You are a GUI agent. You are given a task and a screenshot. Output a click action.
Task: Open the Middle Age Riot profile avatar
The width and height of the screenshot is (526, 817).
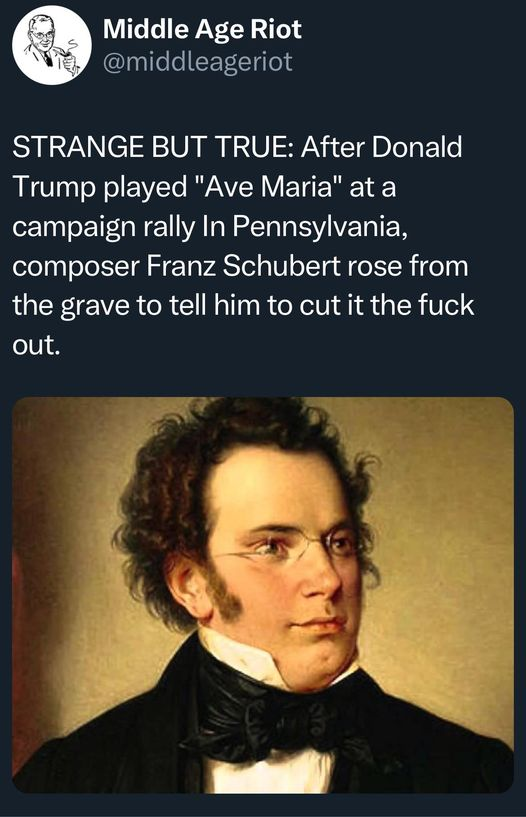52,44
